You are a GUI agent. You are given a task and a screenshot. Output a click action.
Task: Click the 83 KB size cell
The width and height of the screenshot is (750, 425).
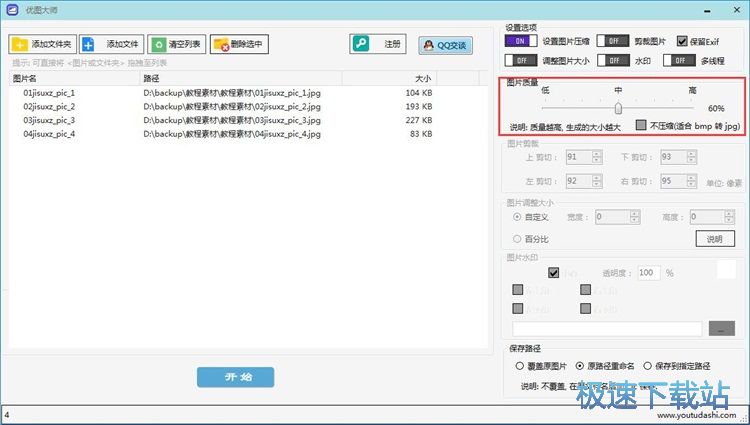(421, 134)
